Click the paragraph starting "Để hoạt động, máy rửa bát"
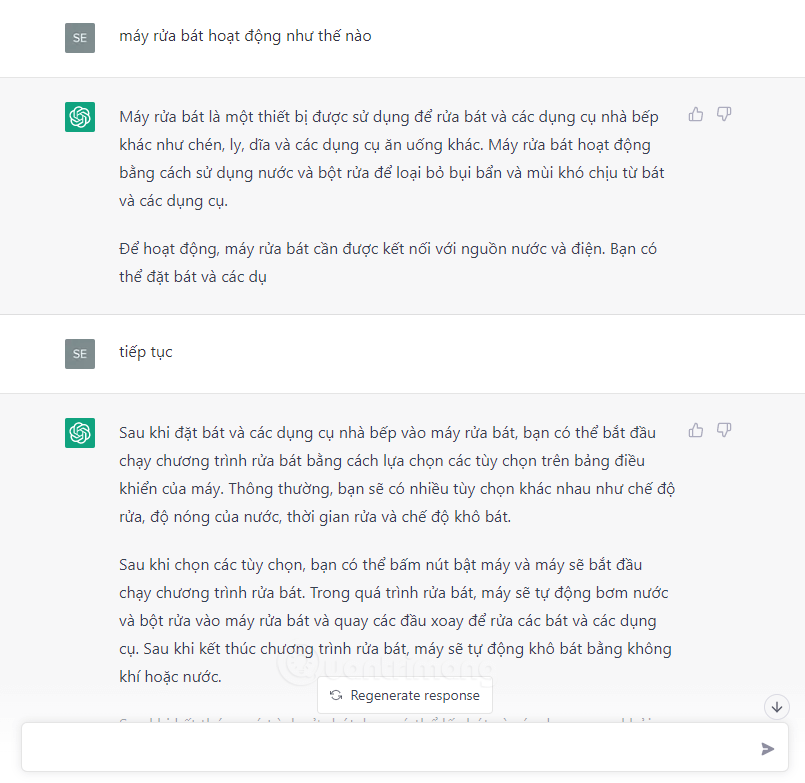The width and height of the screenshot is (805, 783). point(388,263)
